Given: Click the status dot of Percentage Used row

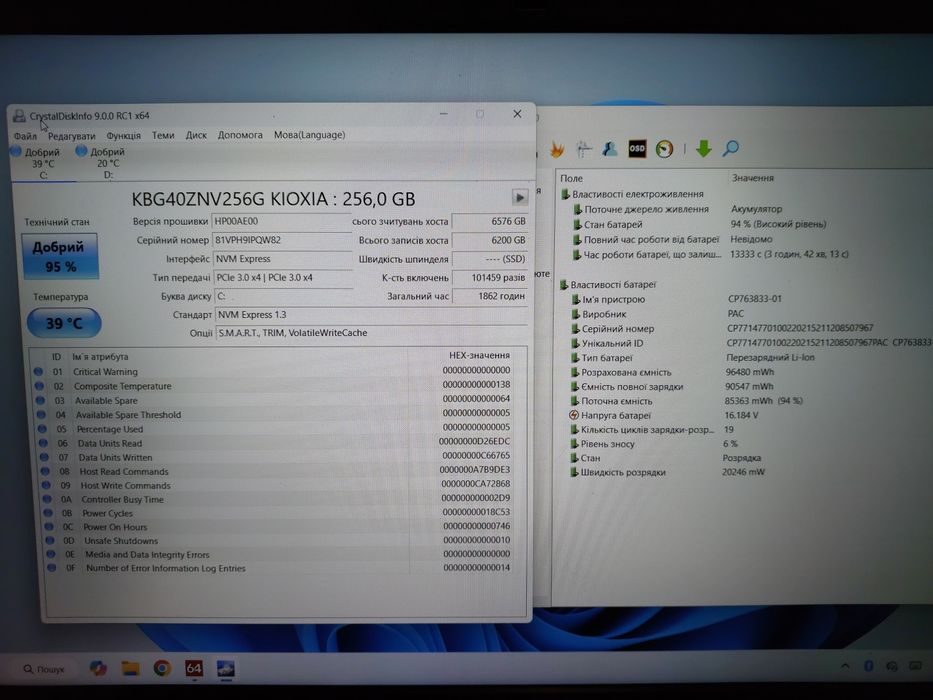Looking at the screenshot, I should 42,429.
